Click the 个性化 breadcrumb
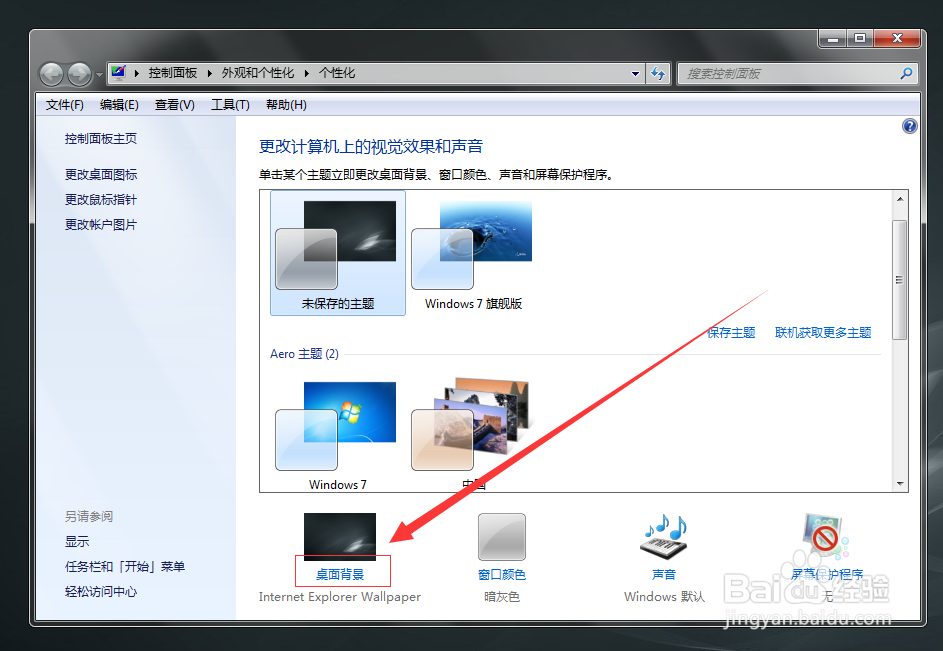 (337, 73)
